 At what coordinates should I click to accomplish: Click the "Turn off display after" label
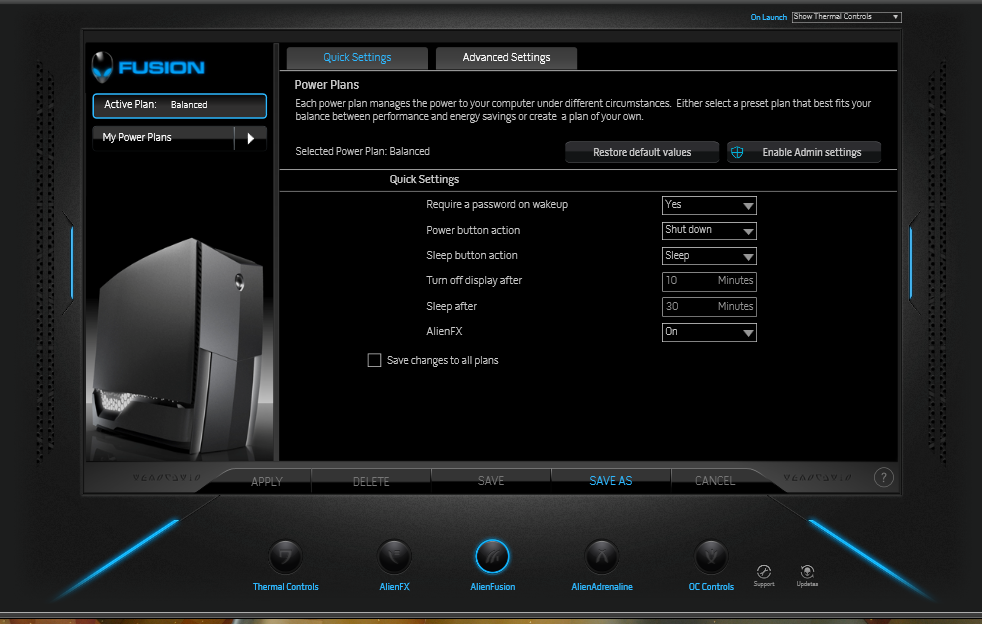point(474,281)
